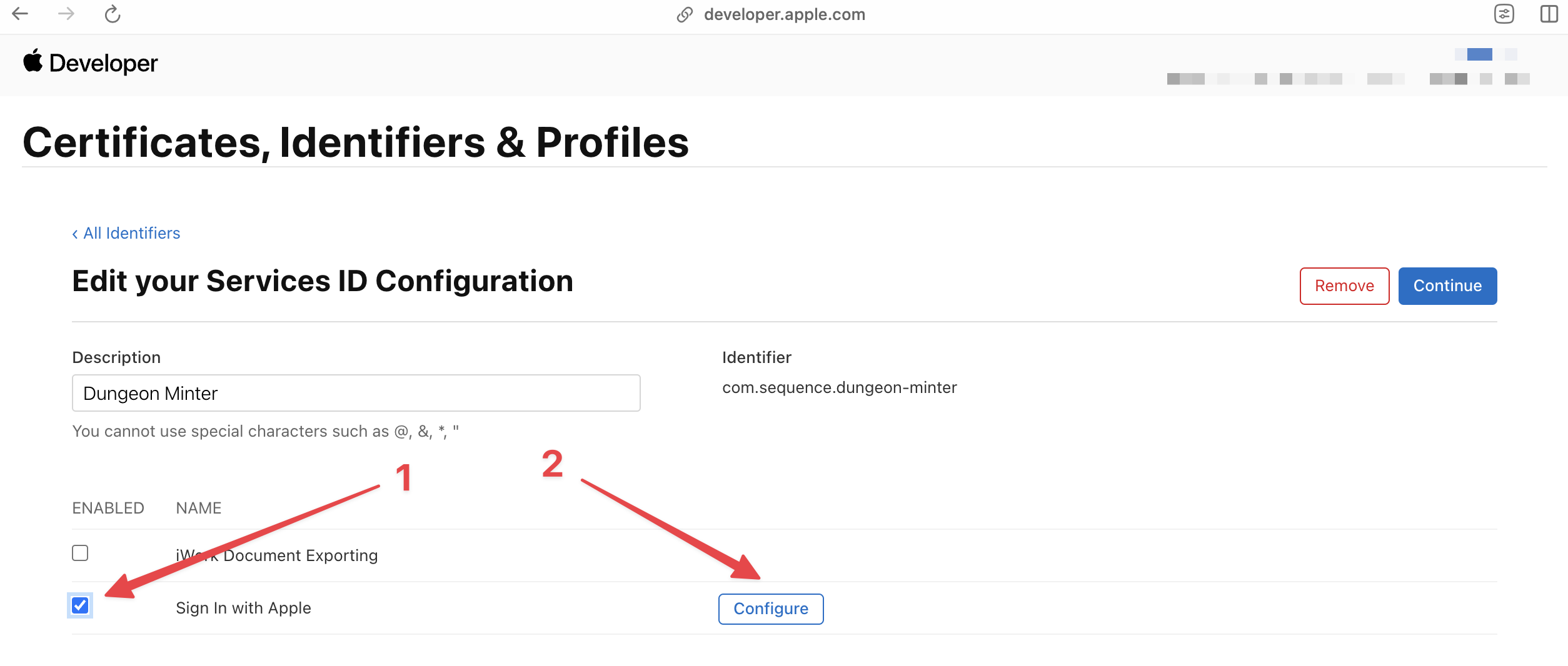Image resolution: width=1568 pixels, height=666 pixels.
Task: Open the developer.apple.com address bar
Action: (785, 14)
